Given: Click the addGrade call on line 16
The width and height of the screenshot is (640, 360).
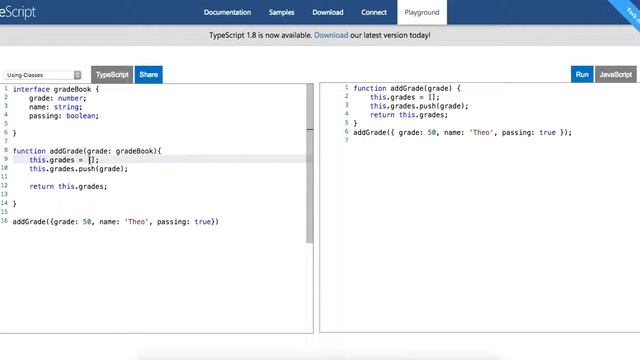Looking at the screenshot, I should point(116,222).
